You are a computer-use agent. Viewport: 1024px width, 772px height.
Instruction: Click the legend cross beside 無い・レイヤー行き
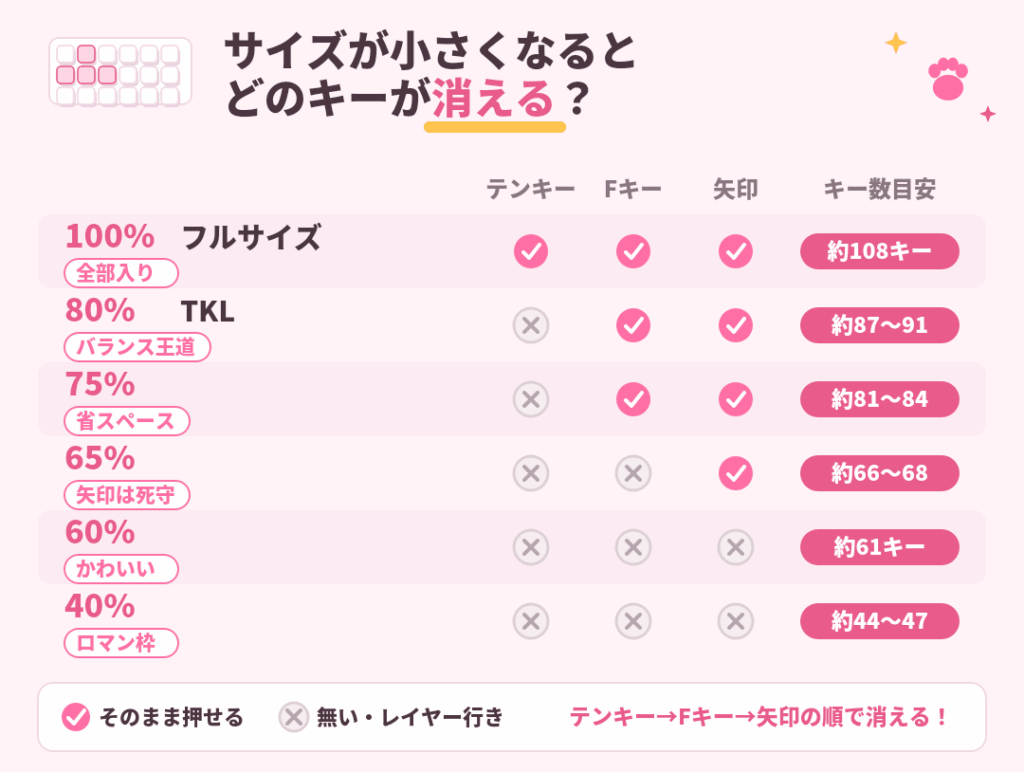pyautogui.click(x=294, y=717)
